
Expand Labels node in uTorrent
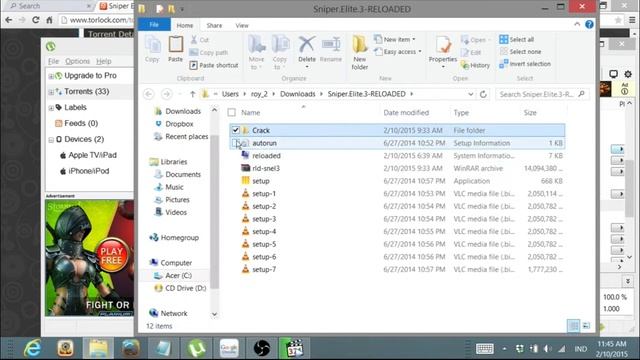coord(51,108)
